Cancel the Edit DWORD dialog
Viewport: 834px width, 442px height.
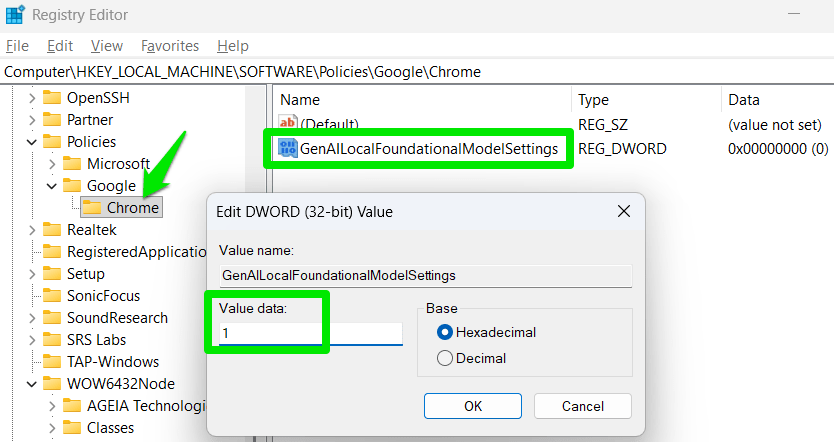tap(582, 405)
